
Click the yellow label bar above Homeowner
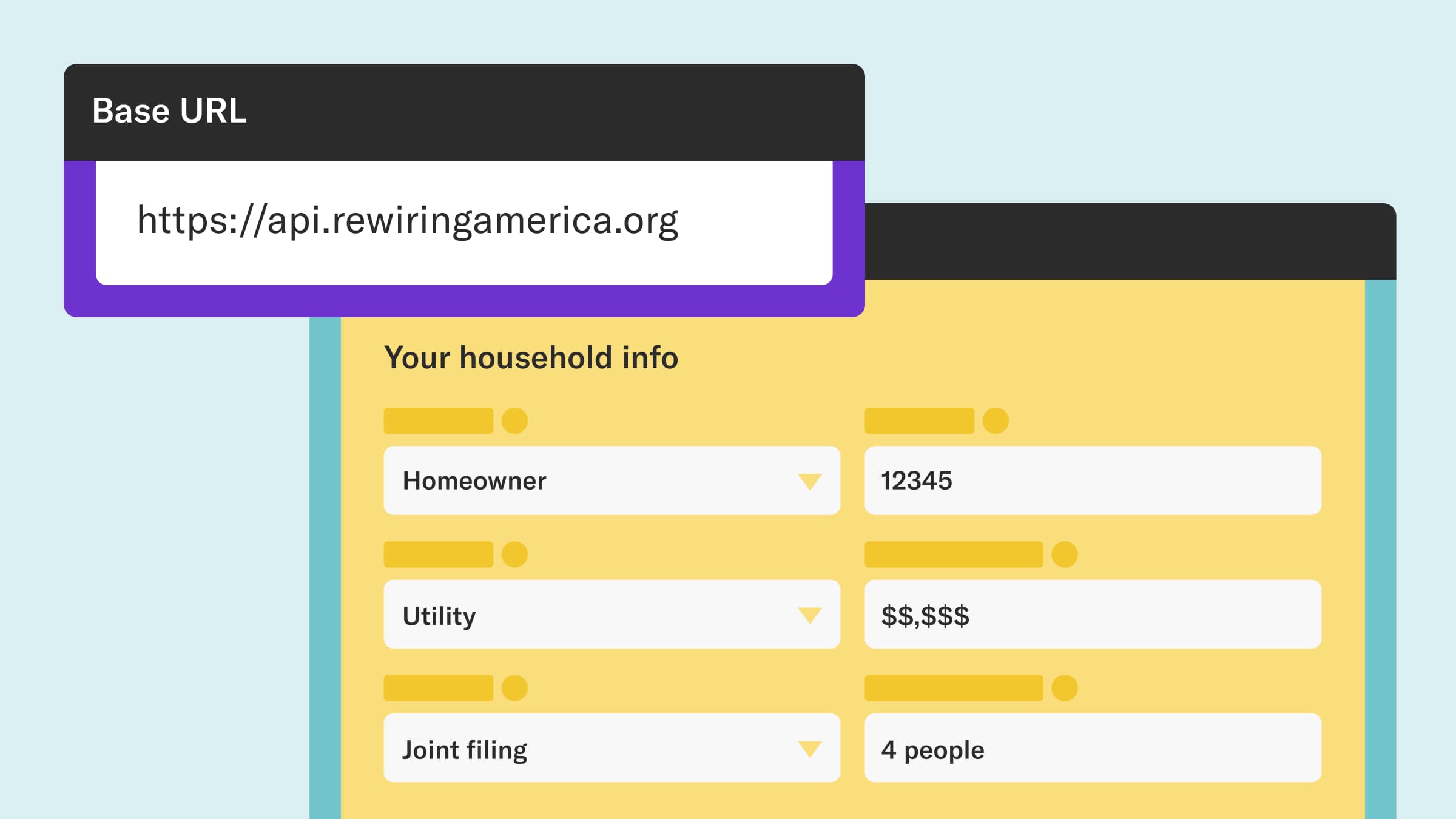[x=438, y=420]
